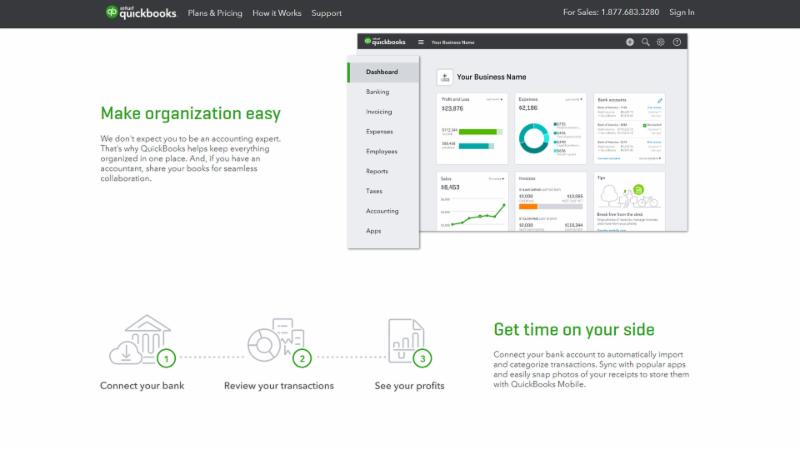Open Sales card period dropdown

496,179
